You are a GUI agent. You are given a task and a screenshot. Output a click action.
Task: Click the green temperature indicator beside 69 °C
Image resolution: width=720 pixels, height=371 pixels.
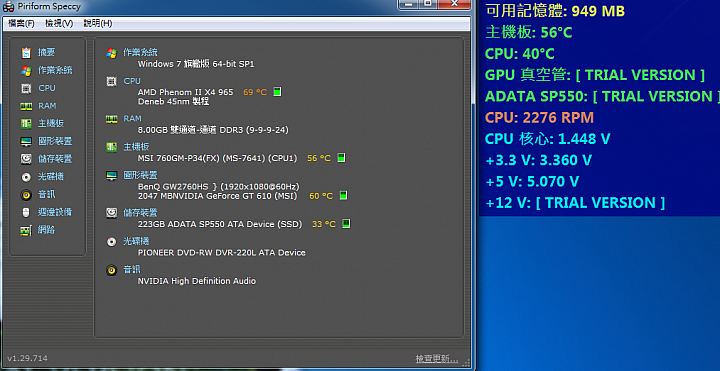tap(277, 92)
